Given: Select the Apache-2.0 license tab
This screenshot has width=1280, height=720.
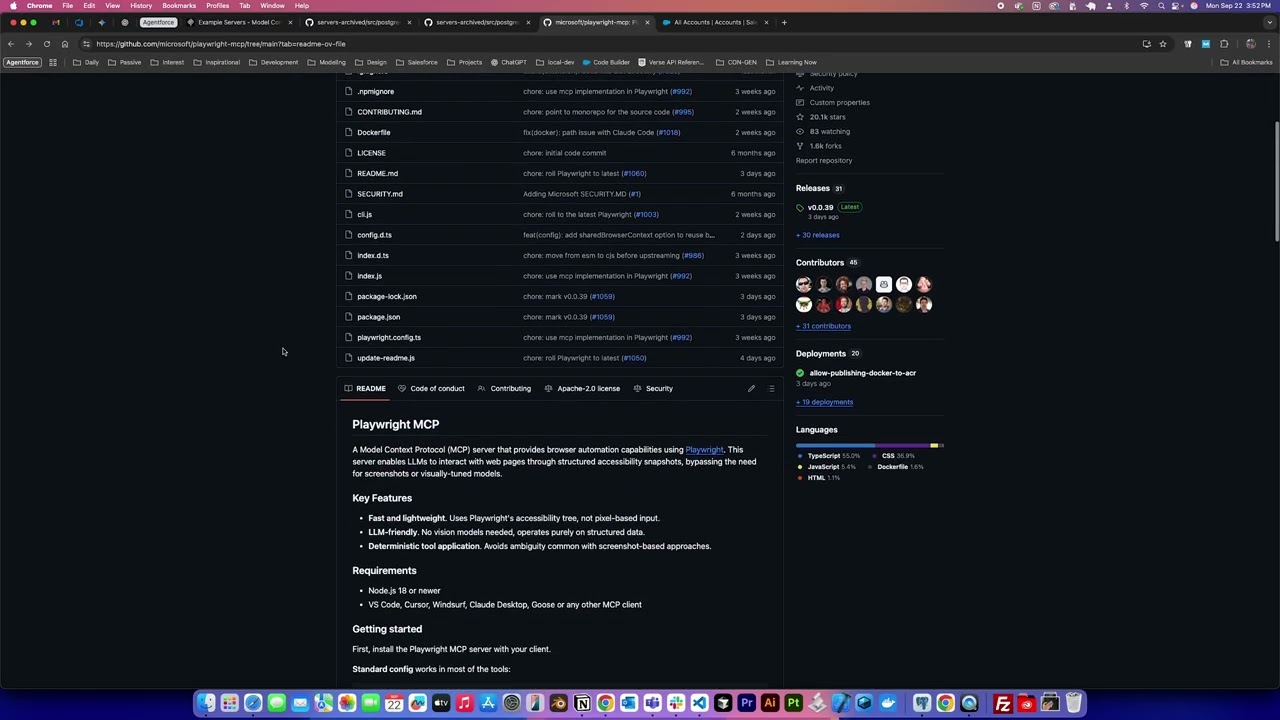Looking at the screenshot, I should [x=582, y=388].
